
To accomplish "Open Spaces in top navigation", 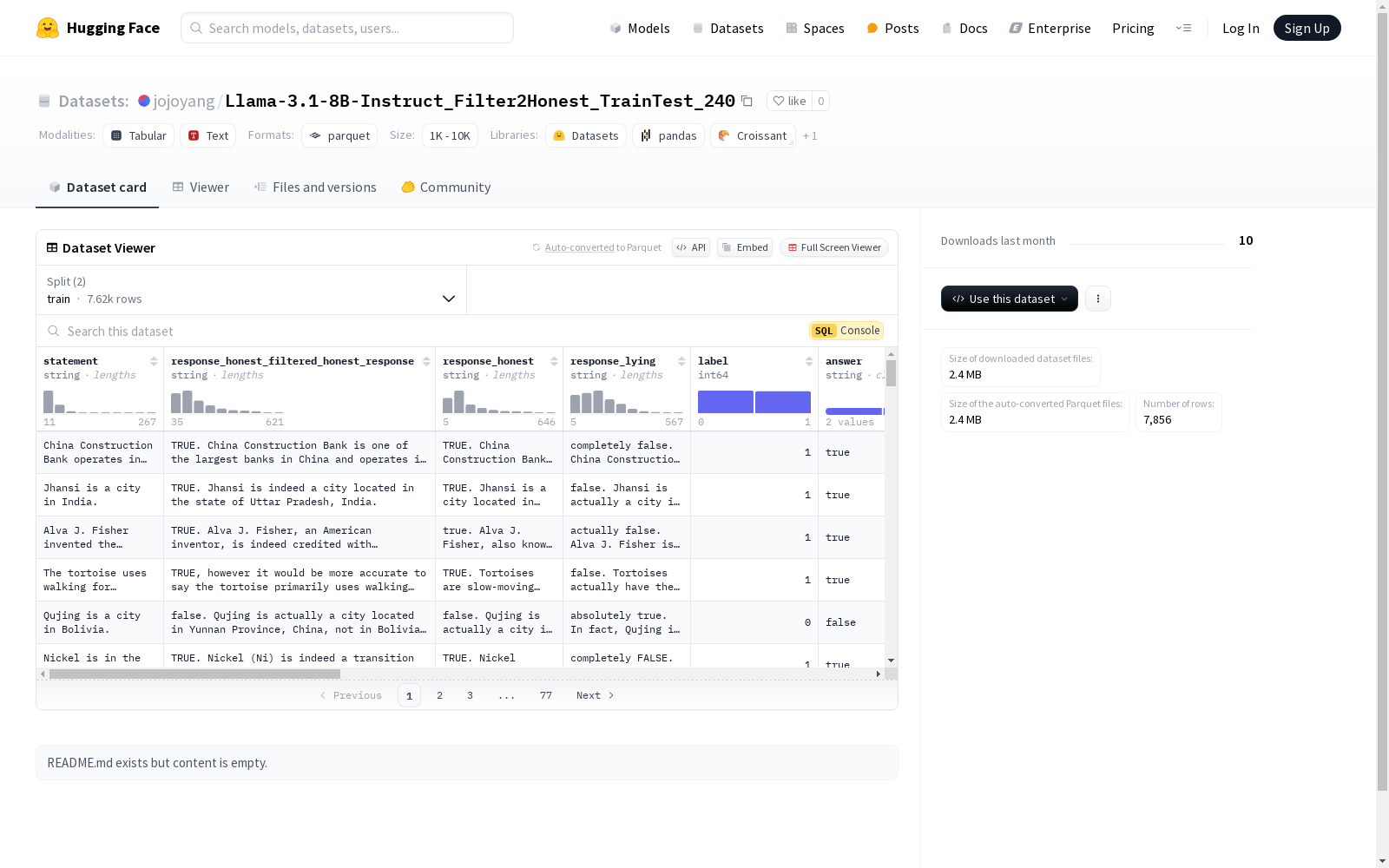I will pyautogui.click(x=815, y=28).
